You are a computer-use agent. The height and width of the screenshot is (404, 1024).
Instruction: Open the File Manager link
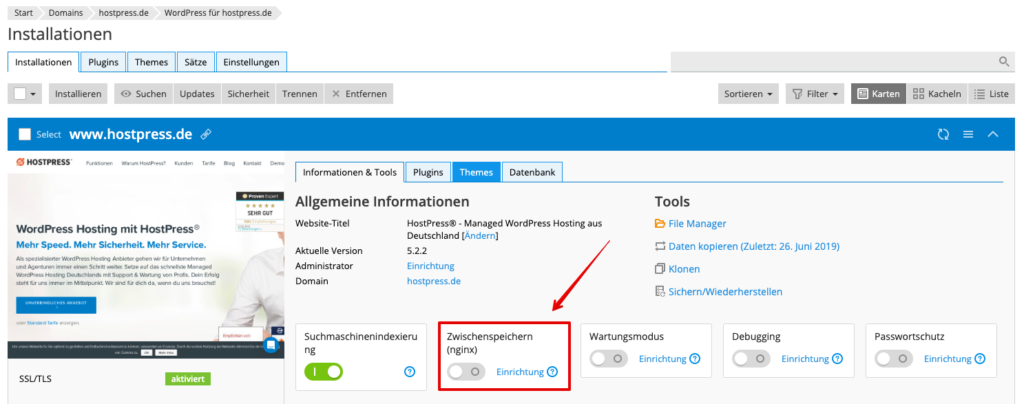pyautogui.click(x=697, y=224)
